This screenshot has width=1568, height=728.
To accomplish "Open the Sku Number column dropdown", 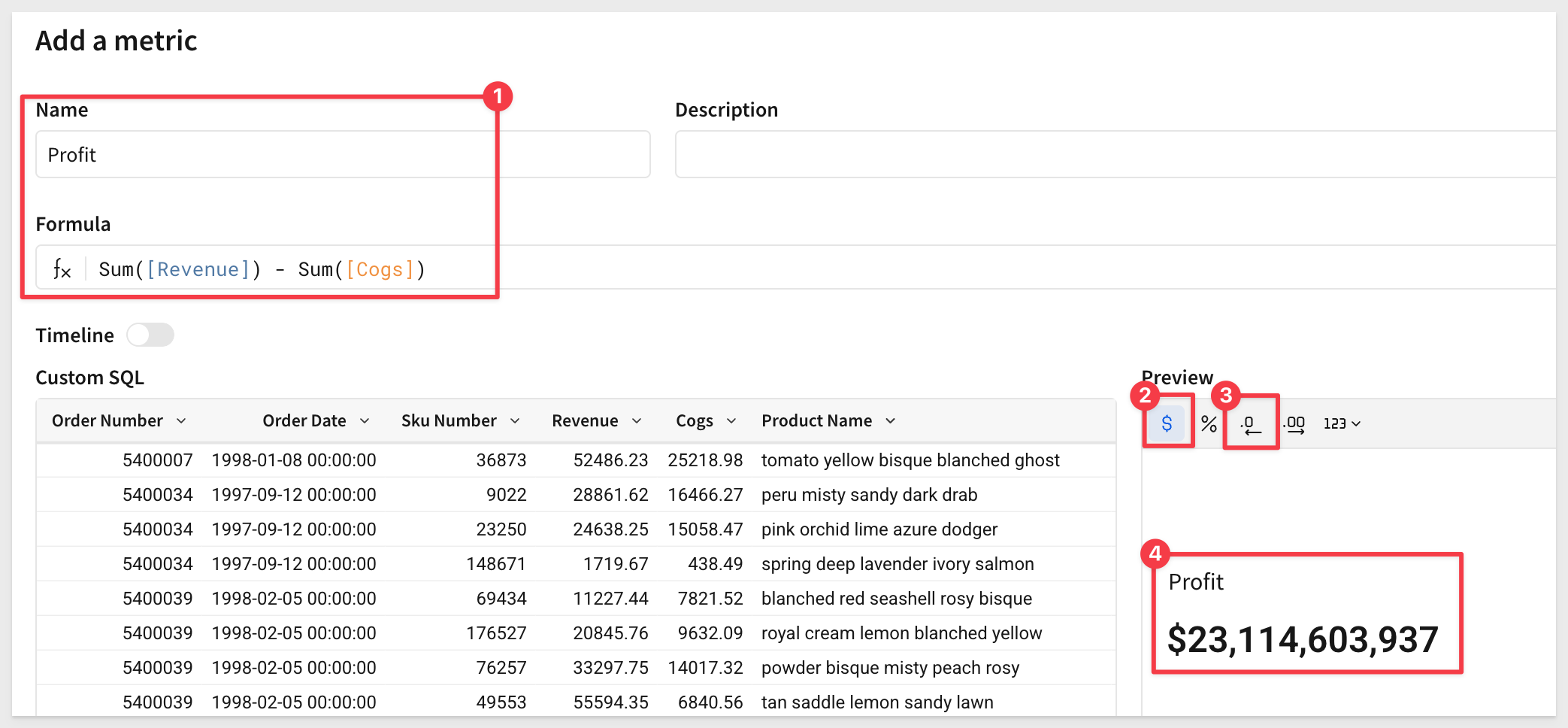I will pos(515,420).
